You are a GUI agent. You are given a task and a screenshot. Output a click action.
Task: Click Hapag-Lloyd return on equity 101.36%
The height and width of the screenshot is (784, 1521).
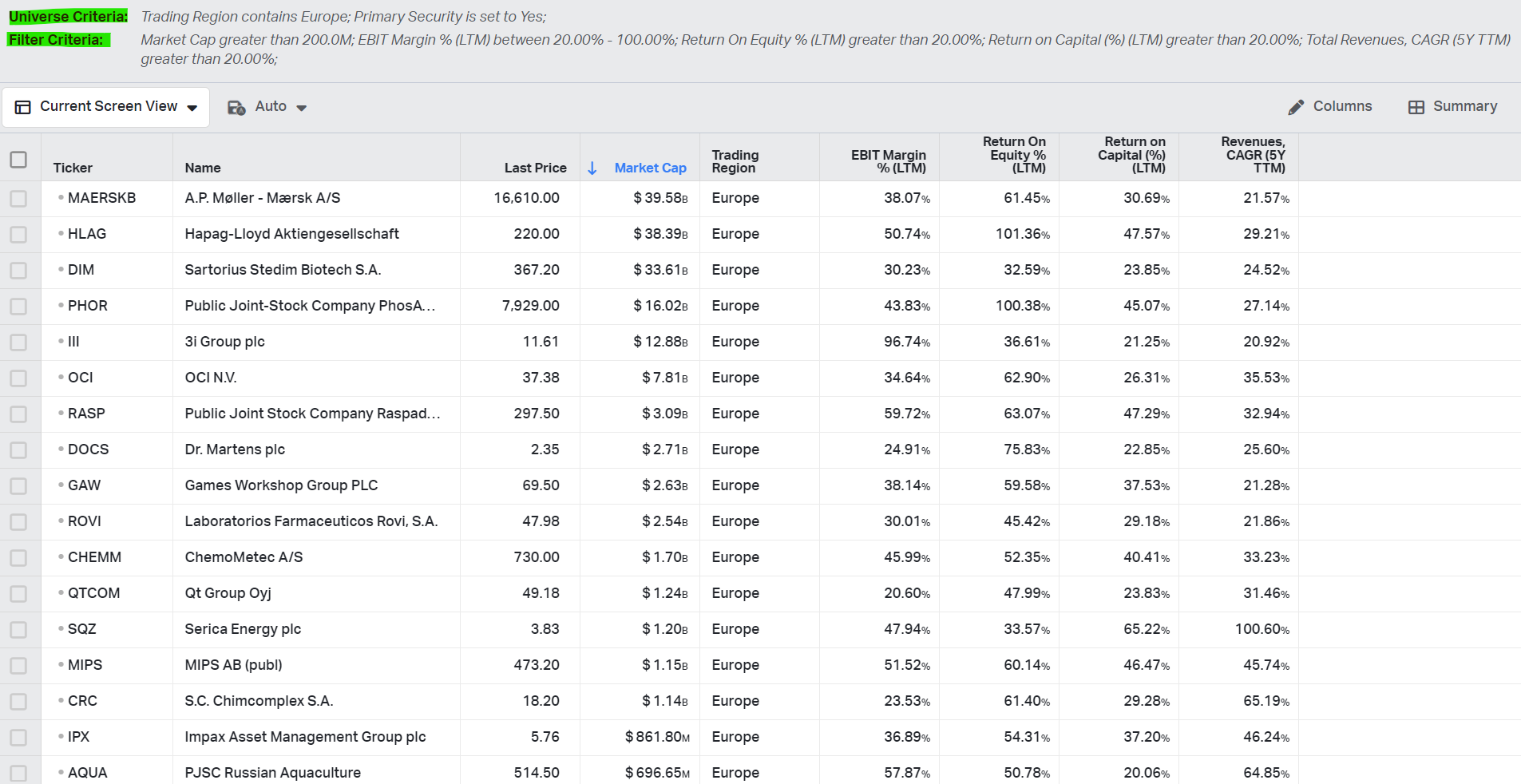pyautogui.click(x=1022, y=234)
